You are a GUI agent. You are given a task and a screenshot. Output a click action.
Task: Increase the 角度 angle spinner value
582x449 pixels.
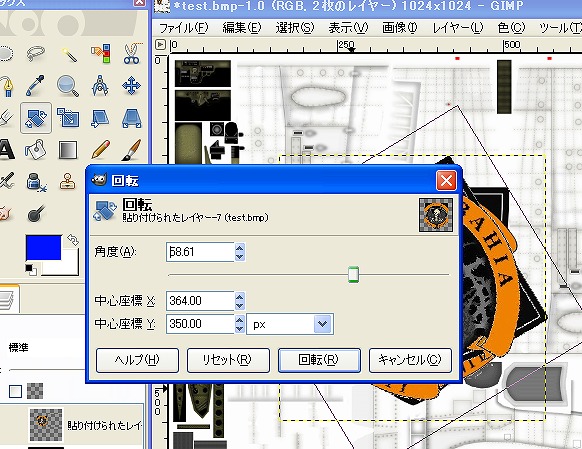click(240, 248)
